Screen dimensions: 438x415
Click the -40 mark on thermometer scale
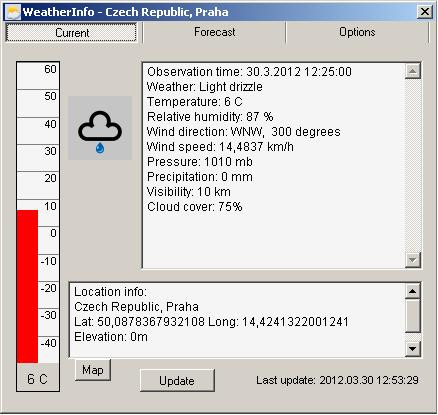click(48, 343)
